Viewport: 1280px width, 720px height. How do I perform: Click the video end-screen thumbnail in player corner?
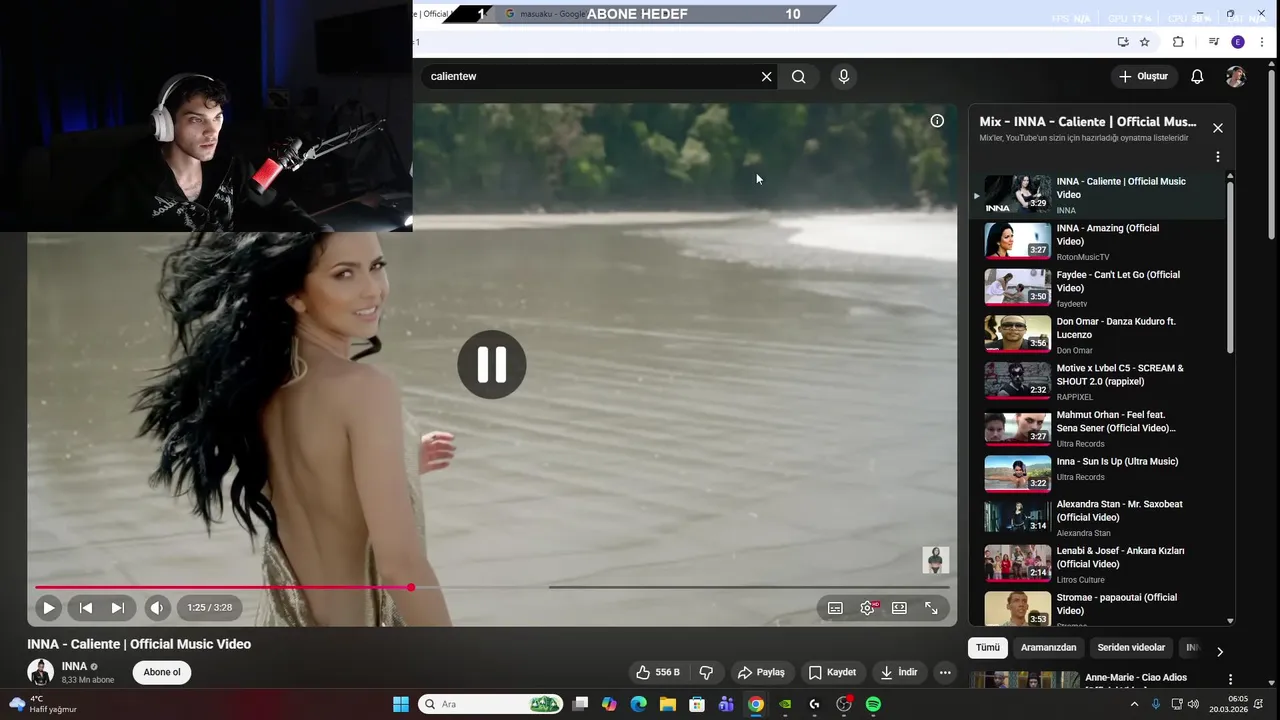pos(936,560)
